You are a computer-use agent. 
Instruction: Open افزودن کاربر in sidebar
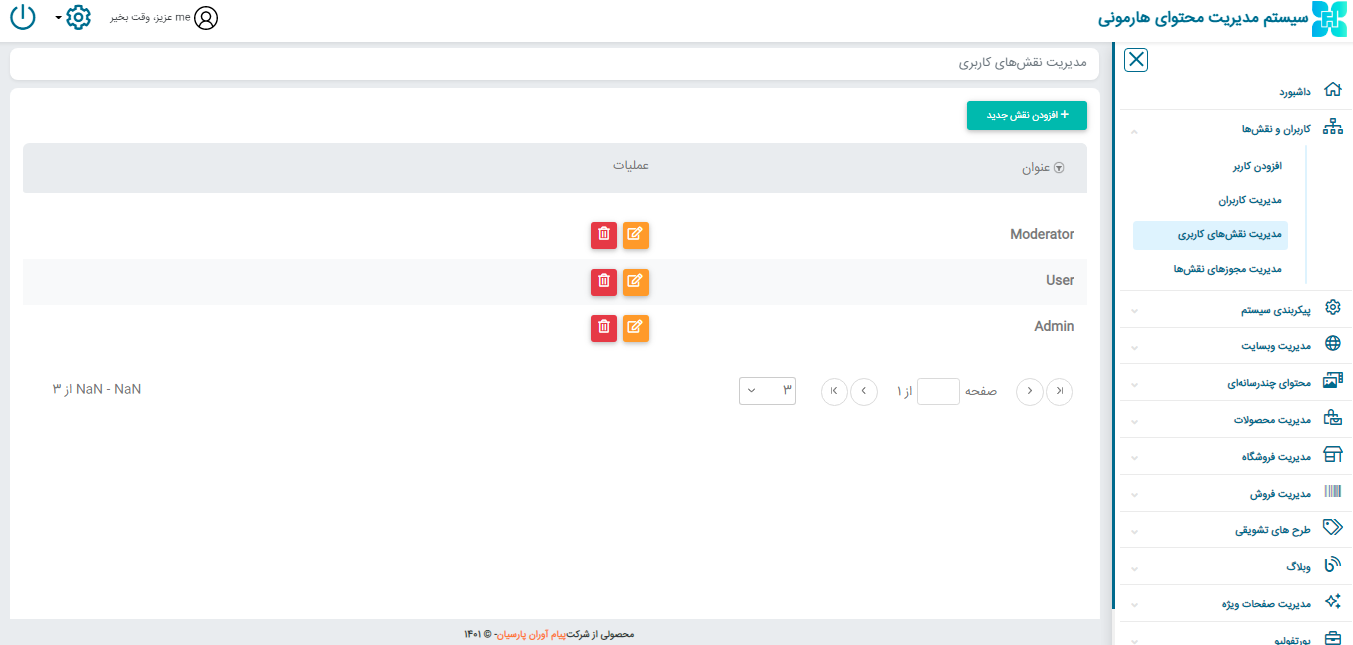pyautogui.click(x=1256, y=166)
